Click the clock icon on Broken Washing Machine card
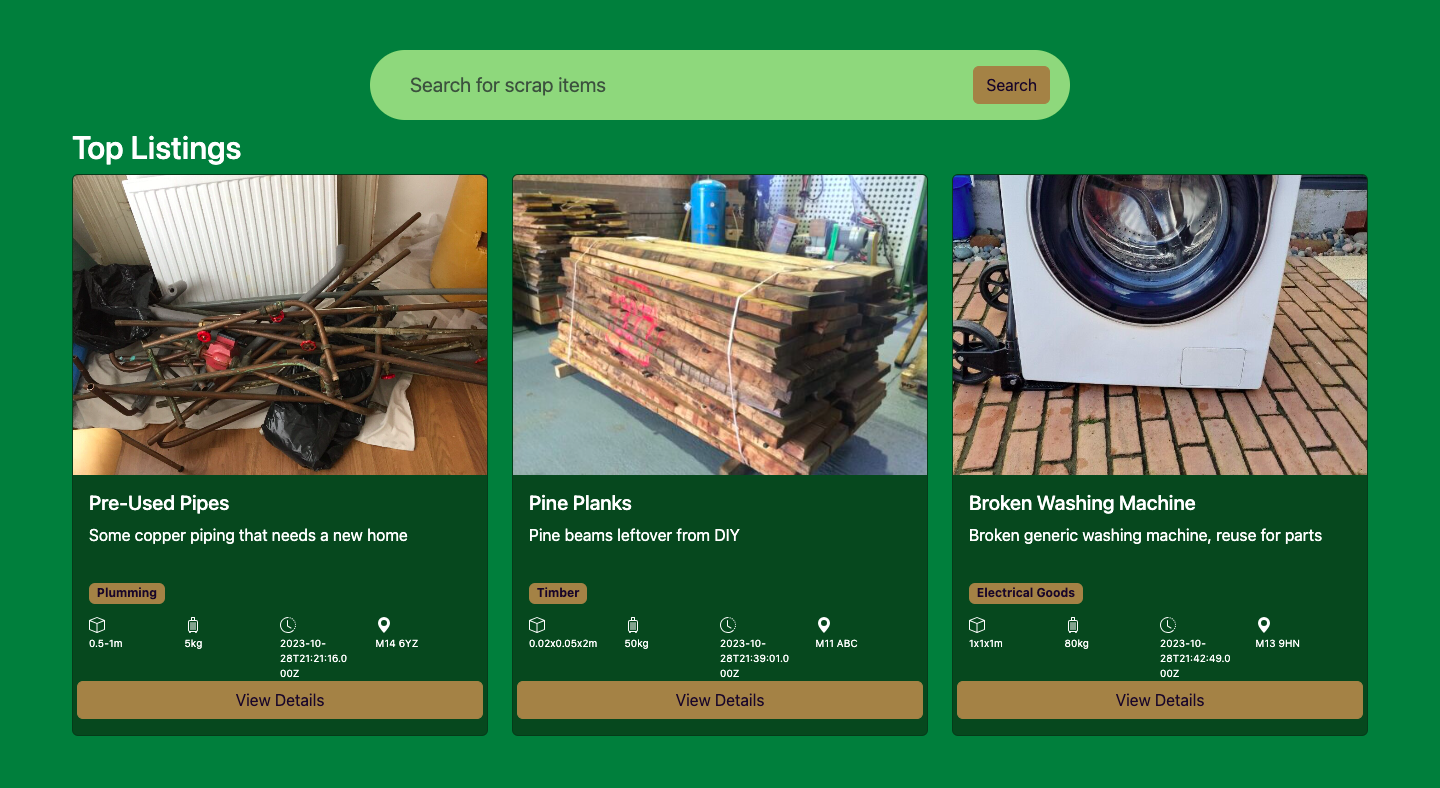The height and width of the screenshot is (788, 1440). pos(1168,625)
